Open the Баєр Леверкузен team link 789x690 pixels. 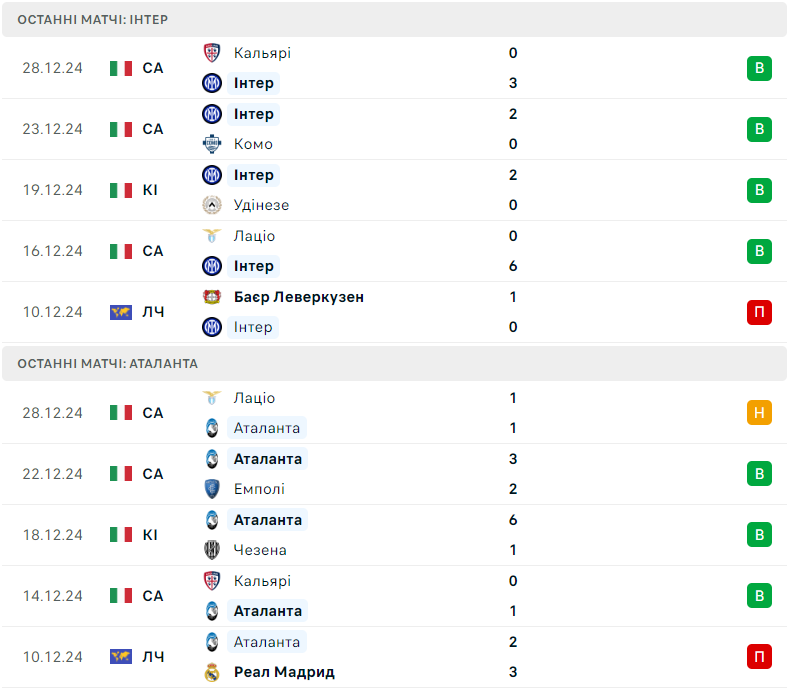click(298, 297)
